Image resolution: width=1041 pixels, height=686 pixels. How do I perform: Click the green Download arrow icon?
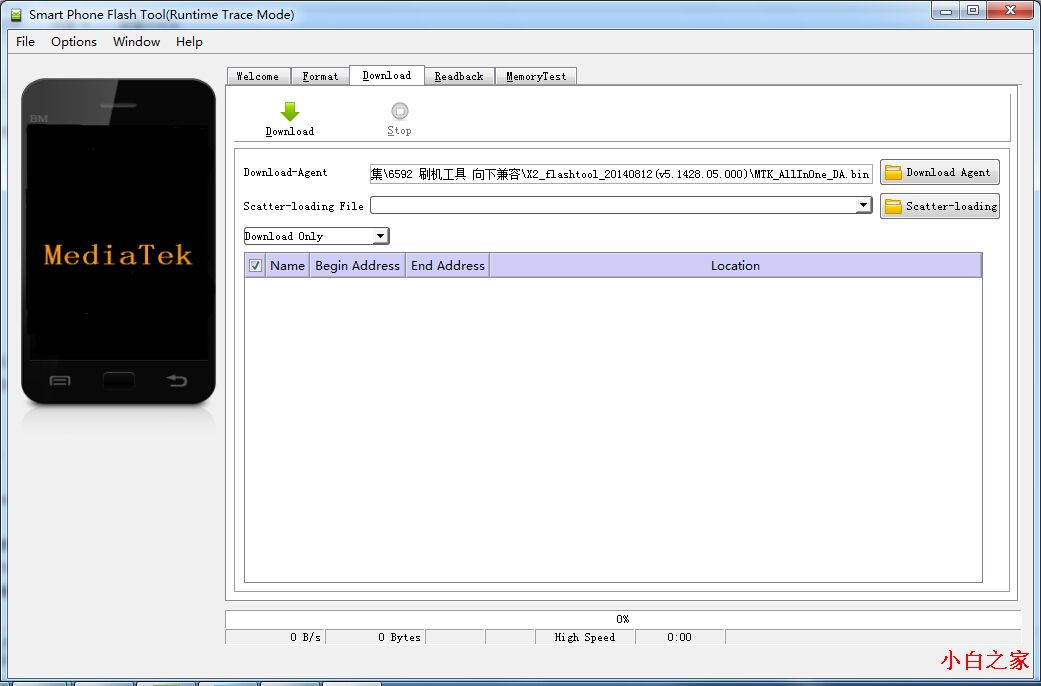(289, 112)
